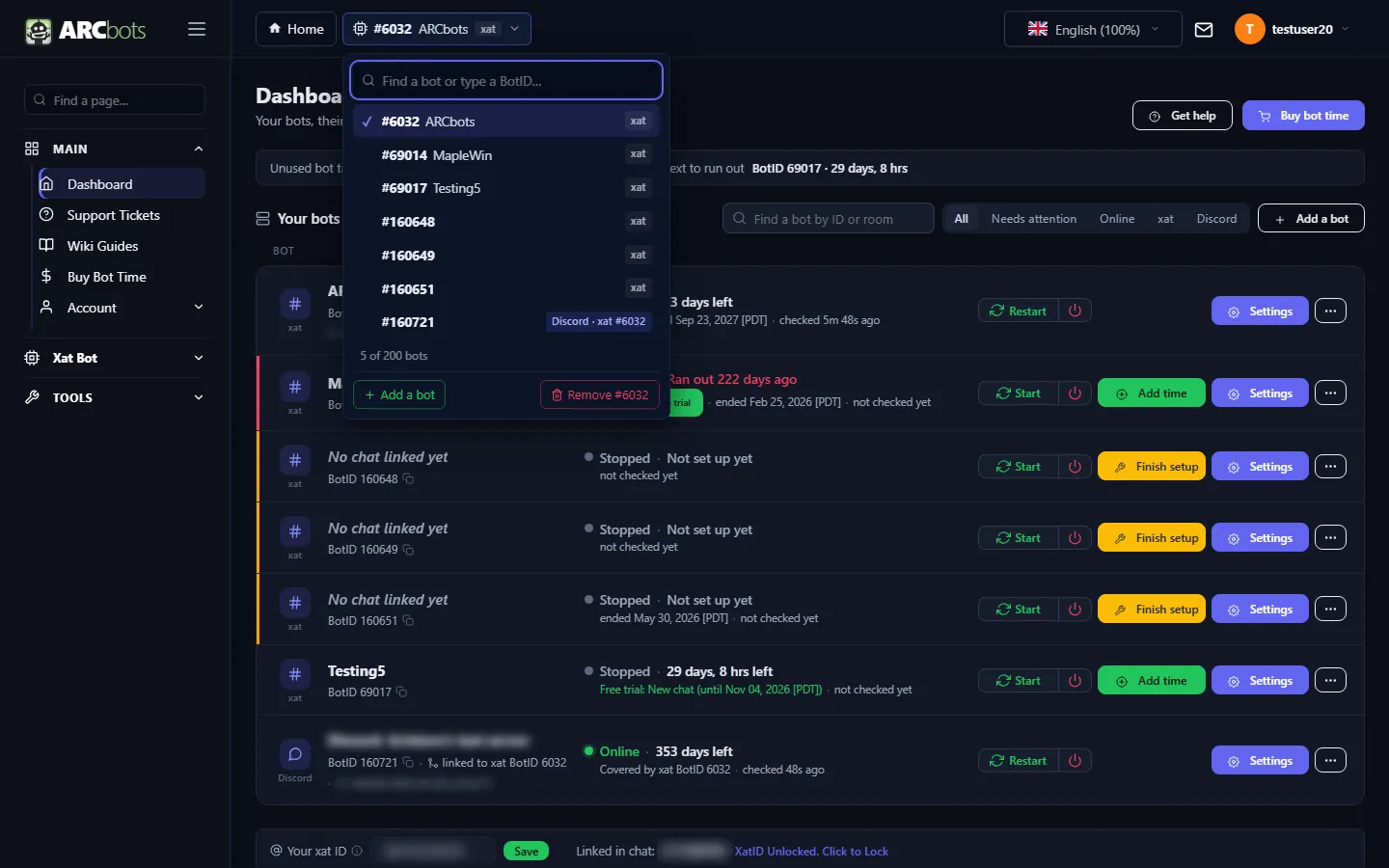This screenshot has width=1389, height=868.
Task: Toggle power for BotID 160648
Action: [x=1075, y=467]
